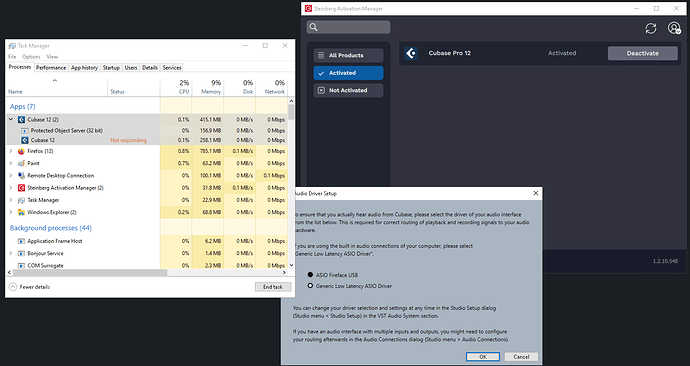The width and height of the screenshot is (690, 366).
Task: Expand the Task Manager process group
Action: pyautogui.click(x=11, y=200)
